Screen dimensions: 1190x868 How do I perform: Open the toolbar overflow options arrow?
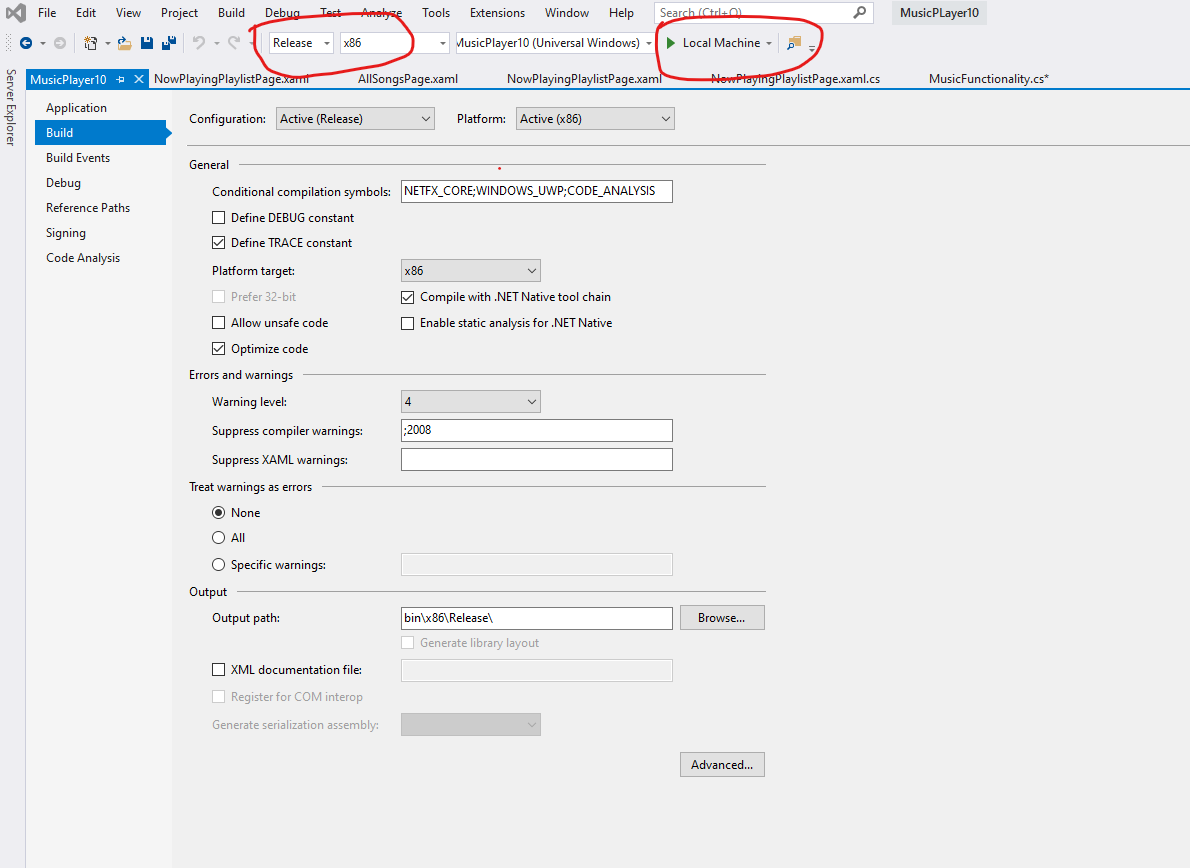(812, 48)
